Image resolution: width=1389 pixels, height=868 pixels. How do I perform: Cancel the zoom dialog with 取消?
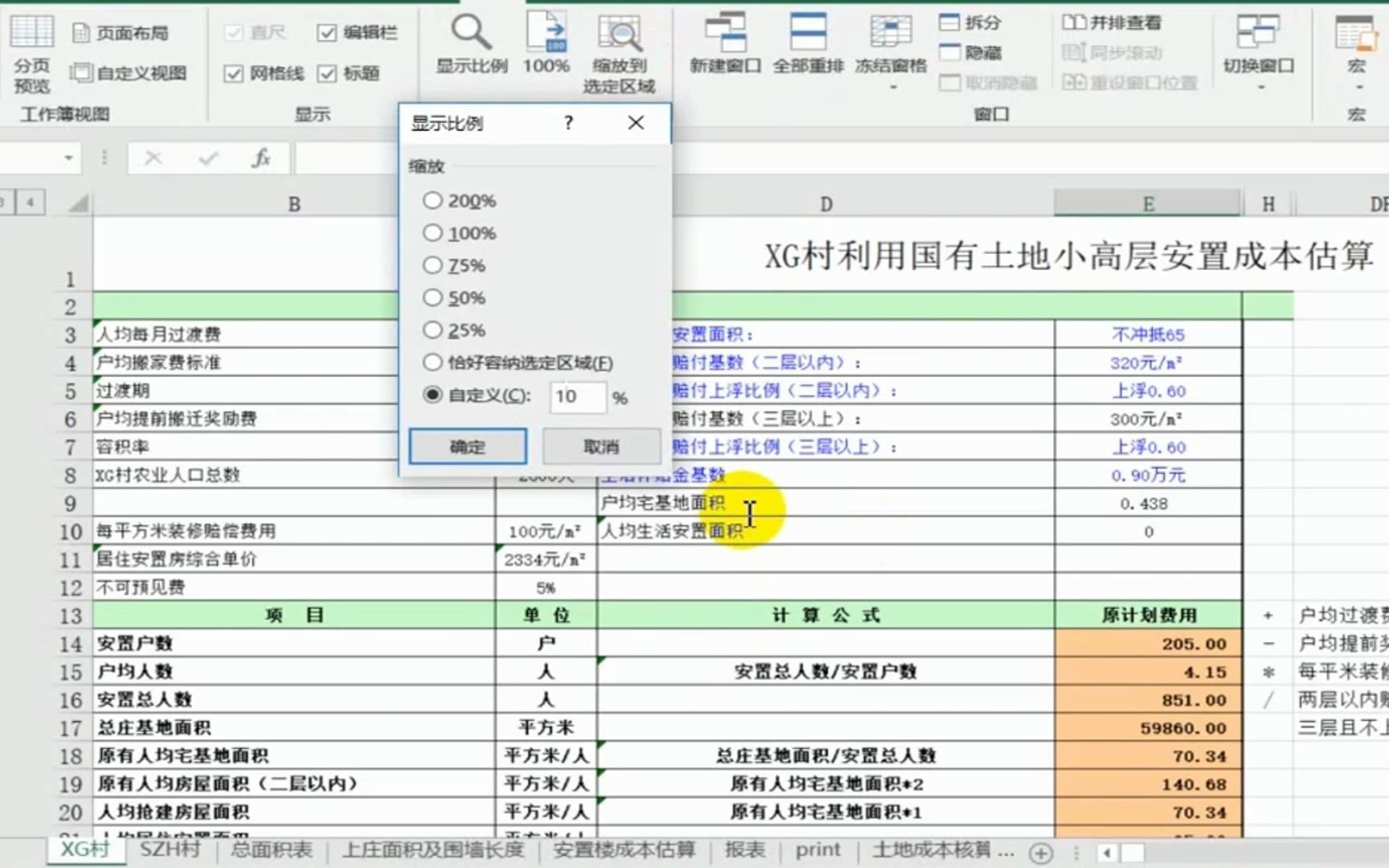601,447
